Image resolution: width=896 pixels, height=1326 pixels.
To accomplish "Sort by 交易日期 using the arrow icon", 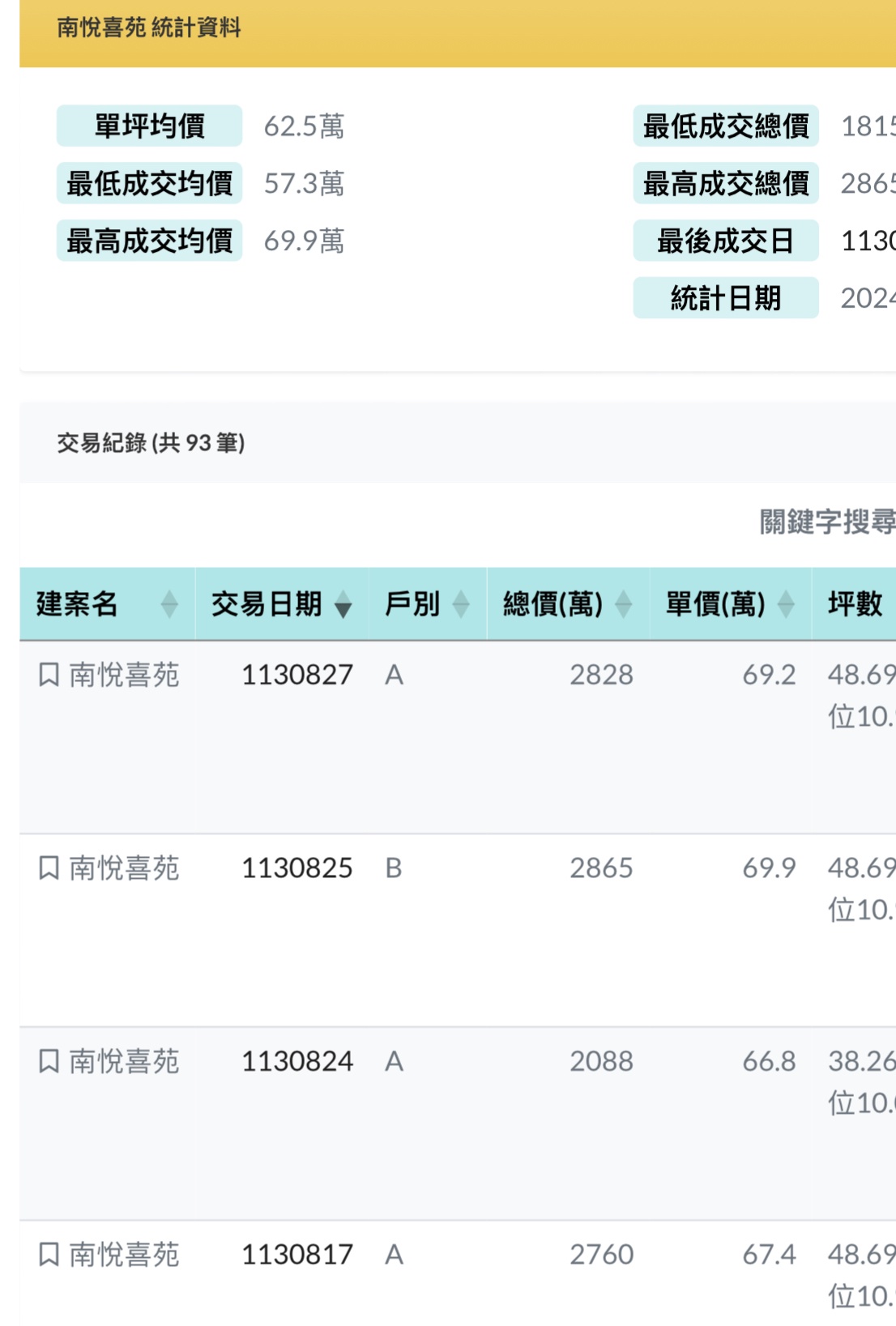I will pos(343,604).
